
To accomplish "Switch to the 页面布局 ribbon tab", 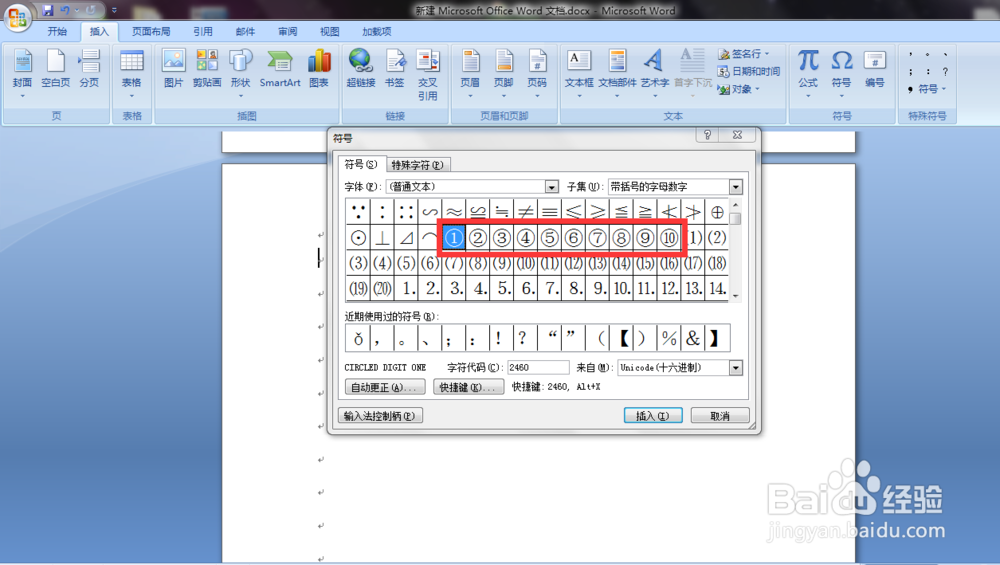I will click(x=151, y=31).
